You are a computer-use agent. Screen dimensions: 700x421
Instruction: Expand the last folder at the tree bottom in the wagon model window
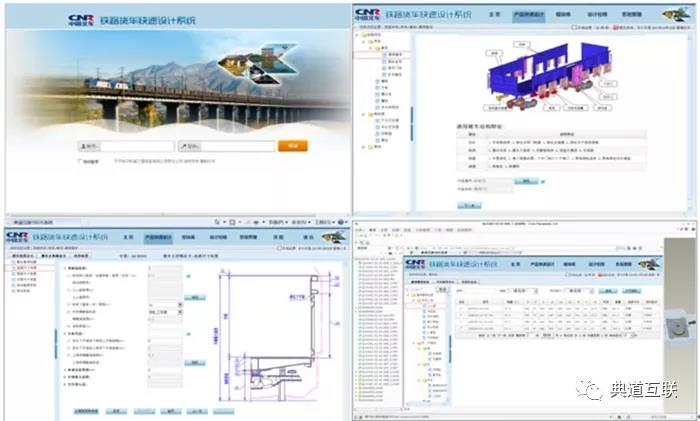[x=364, y=147]
